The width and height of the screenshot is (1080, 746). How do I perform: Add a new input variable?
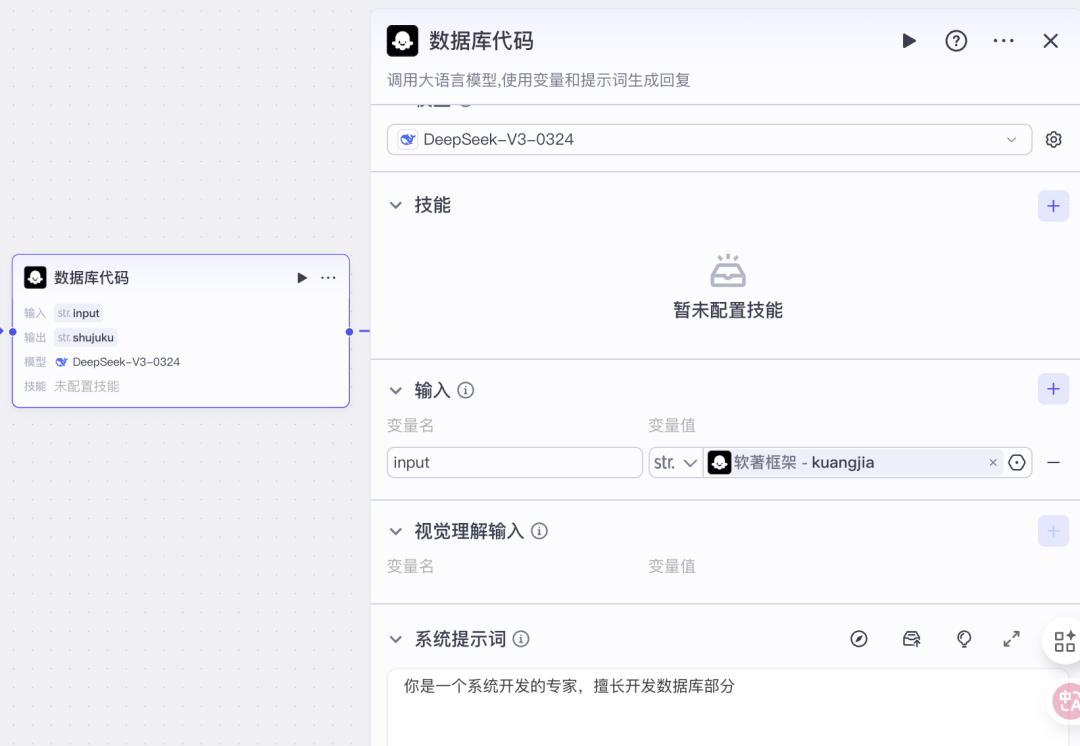(1053, 389)
